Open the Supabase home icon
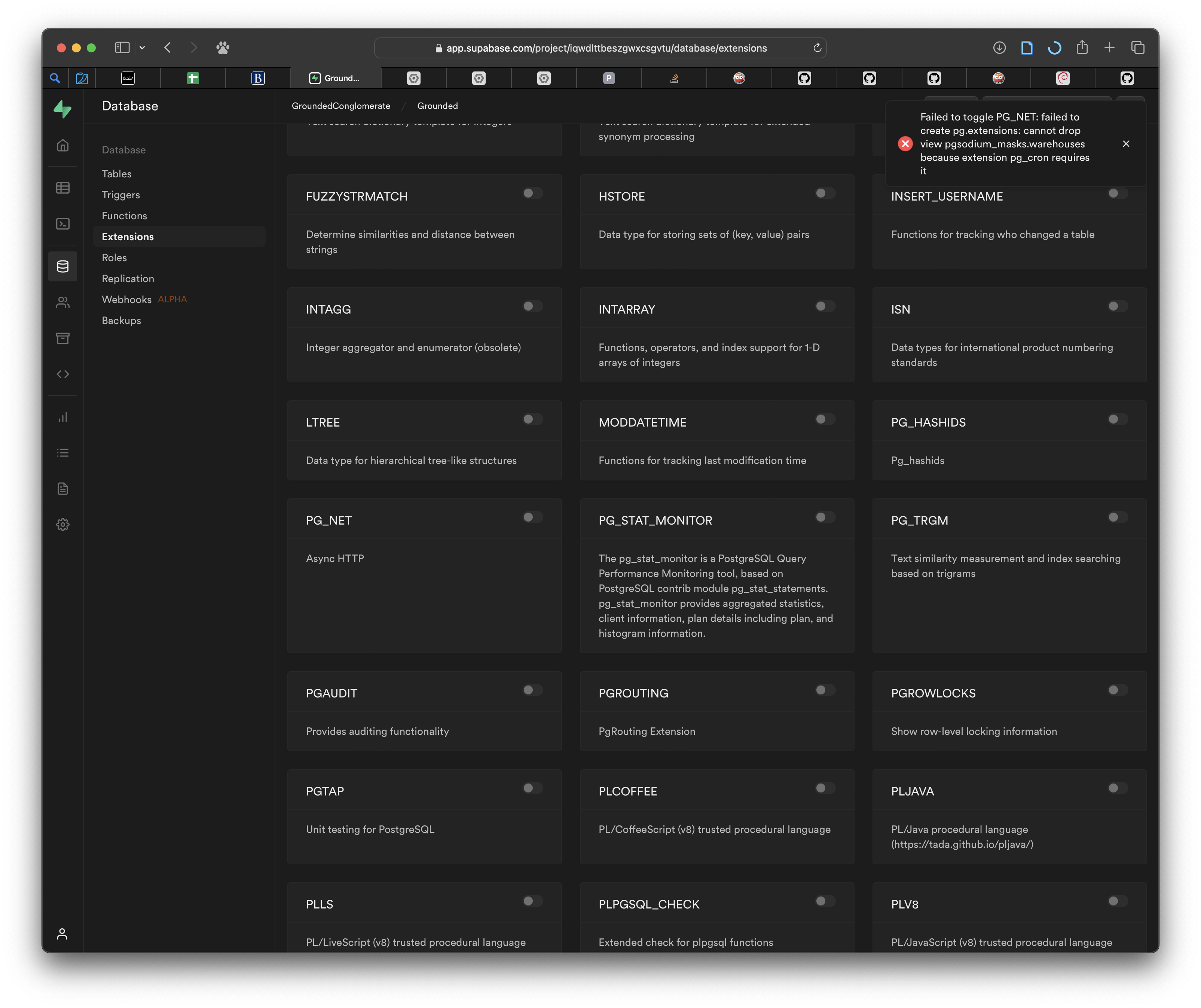This screenshot has width=1201, height=1008. tap(62, 110)
